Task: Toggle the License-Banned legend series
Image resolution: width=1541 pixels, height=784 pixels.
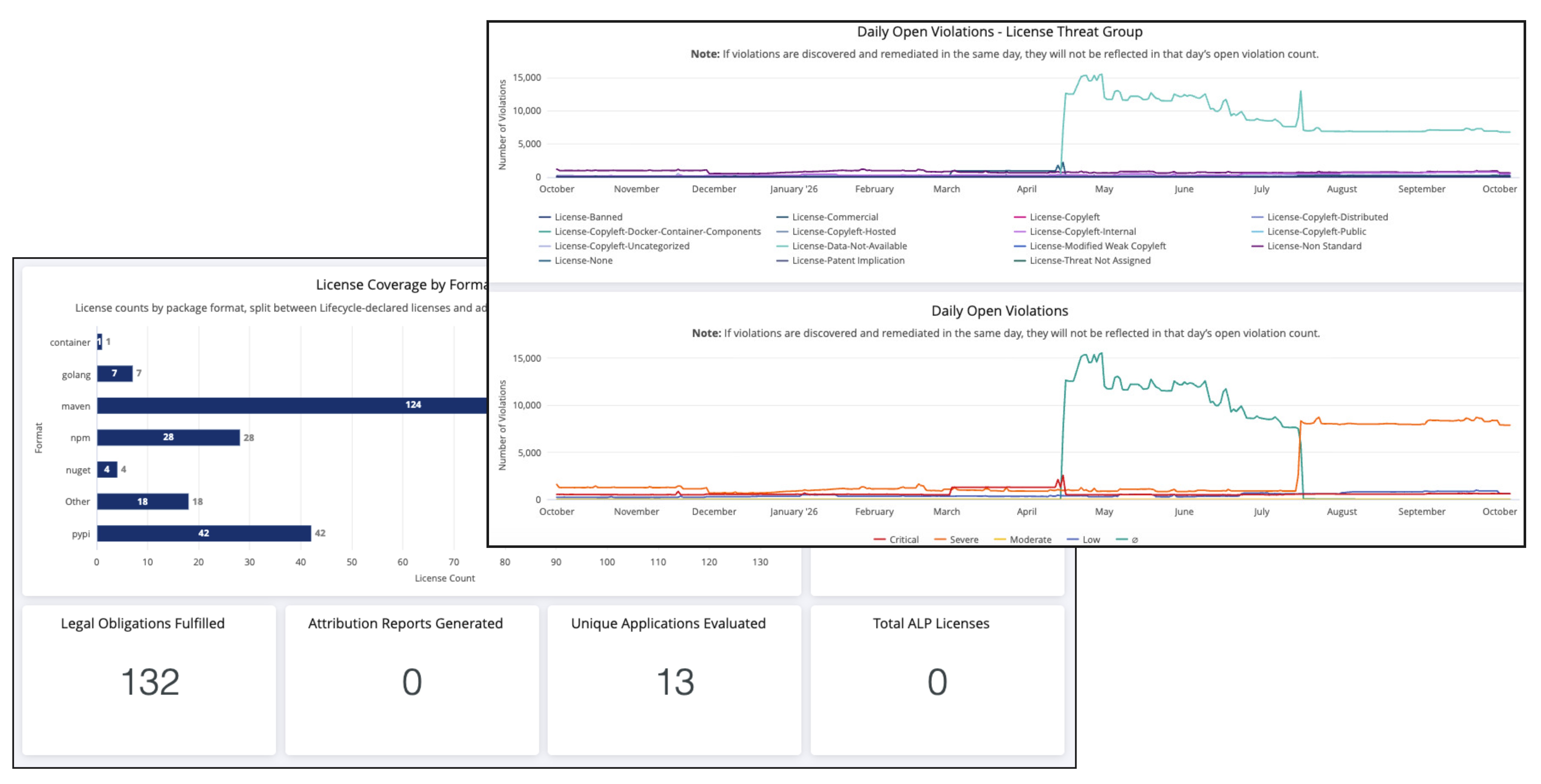Action: pos(581,217)
